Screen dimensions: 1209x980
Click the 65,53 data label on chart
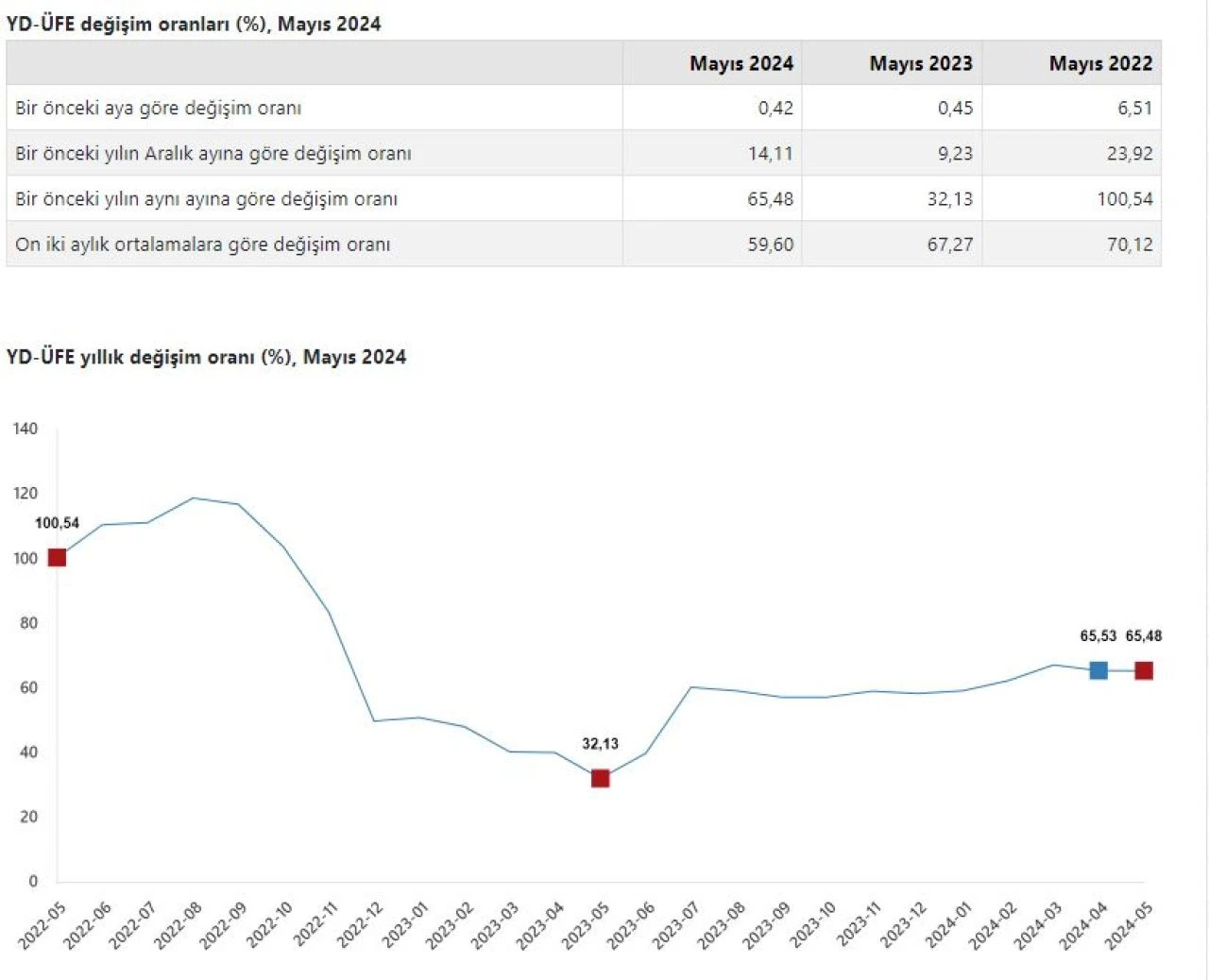click(x=1098, y=636)
